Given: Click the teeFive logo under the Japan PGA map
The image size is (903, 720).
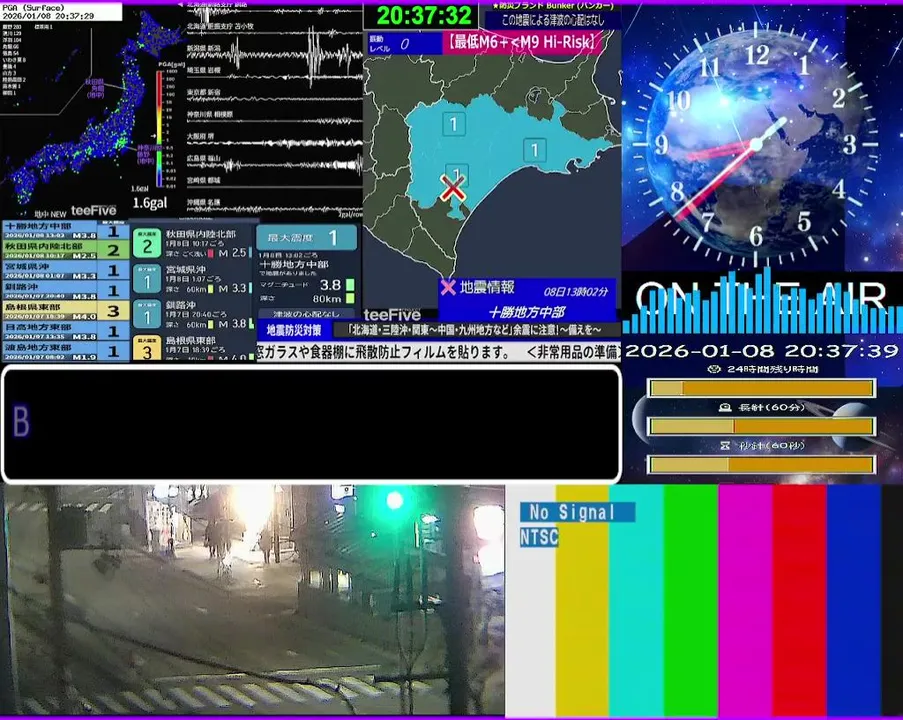Looking at the screenshot, I should pyautogui.click(x=94, y=210).
